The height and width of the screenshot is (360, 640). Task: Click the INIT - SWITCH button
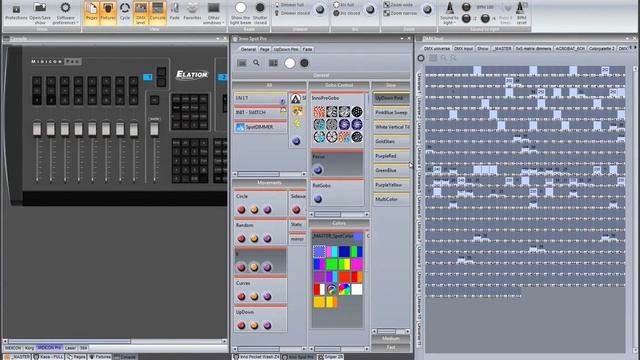coord(260,112)
